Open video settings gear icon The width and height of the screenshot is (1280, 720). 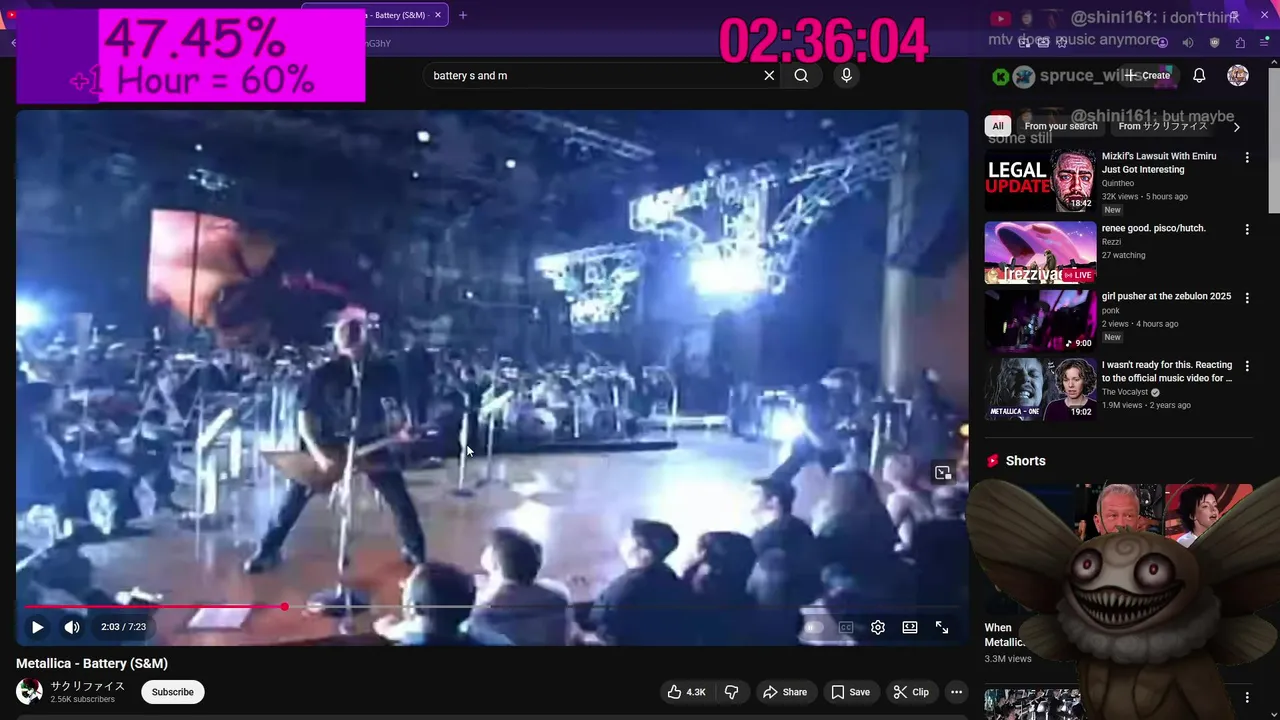pyautogui.click(x=878, y=627)
